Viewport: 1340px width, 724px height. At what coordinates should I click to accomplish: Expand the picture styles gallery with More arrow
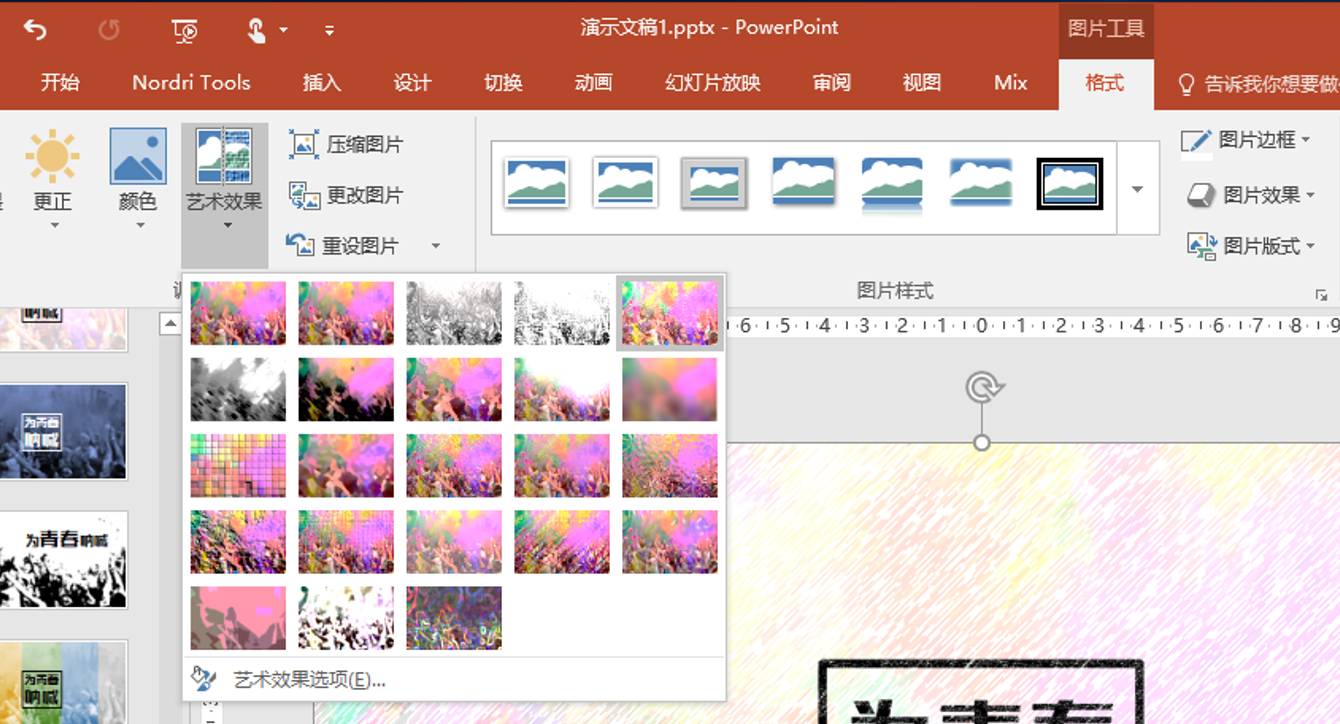point(1137,189)
